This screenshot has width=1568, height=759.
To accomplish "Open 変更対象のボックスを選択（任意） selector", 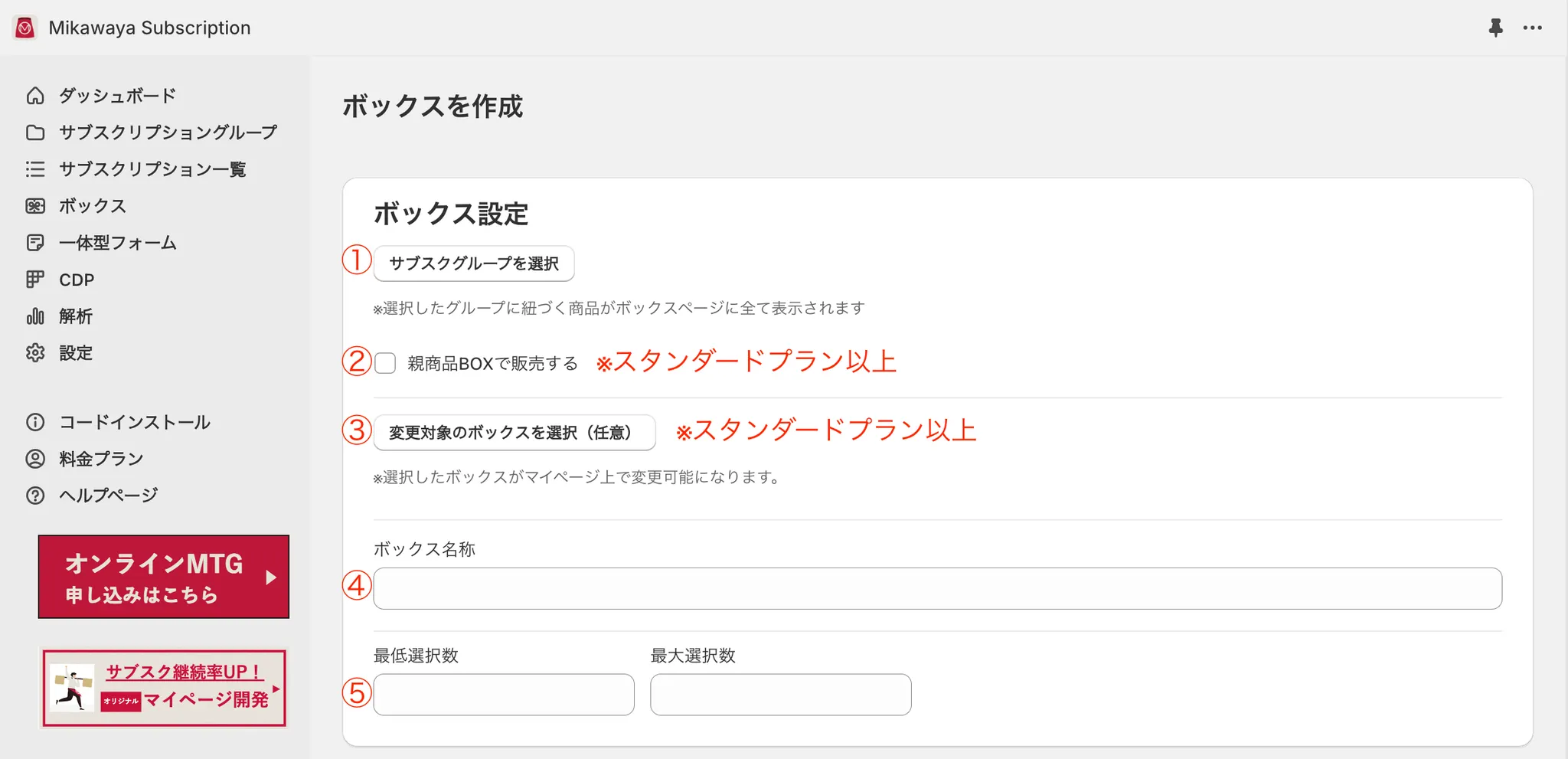I will coord(514,433).
